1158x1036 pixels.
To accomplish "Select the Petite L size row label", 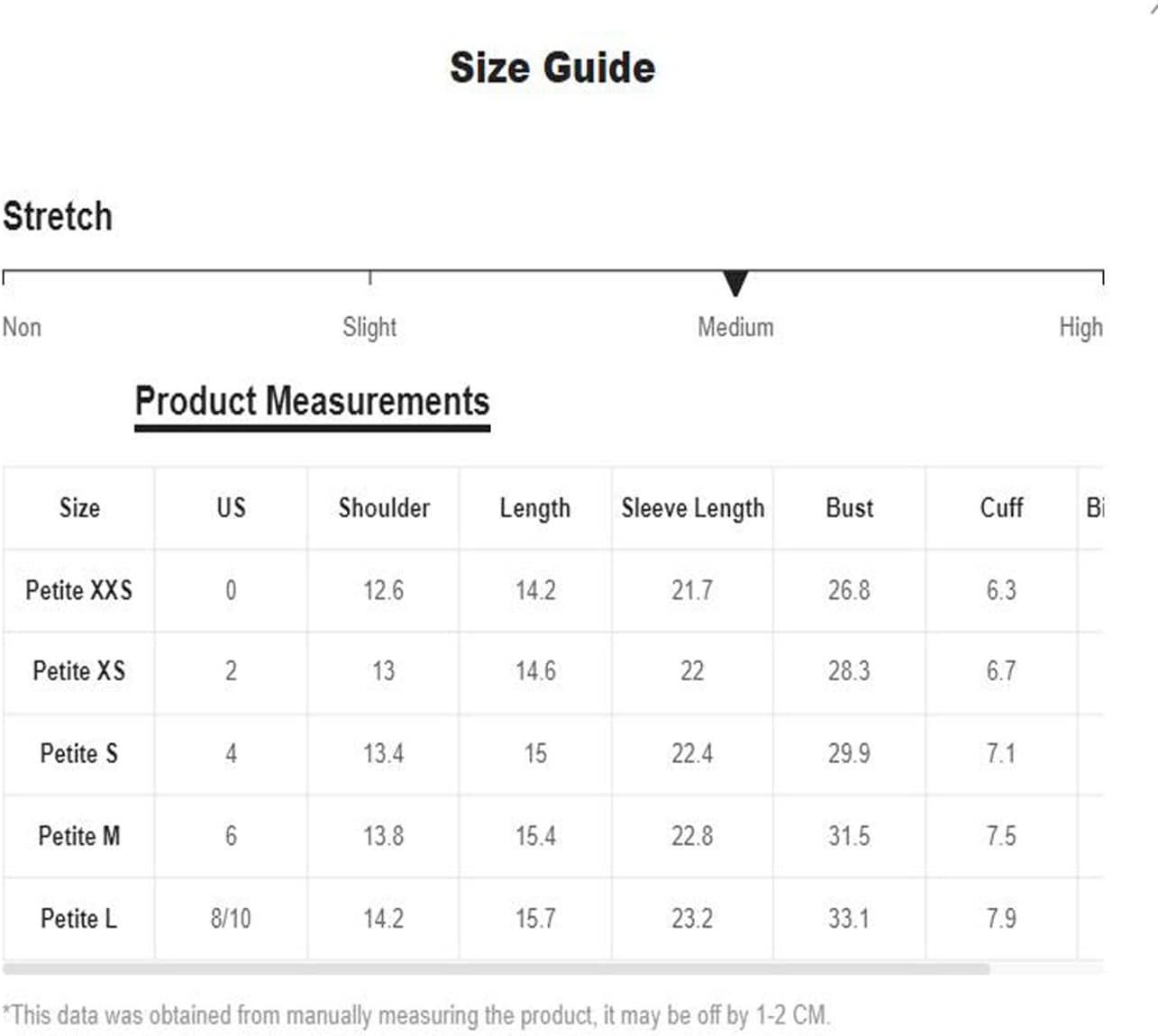I will pyautogui.click(x=79, y=919).
